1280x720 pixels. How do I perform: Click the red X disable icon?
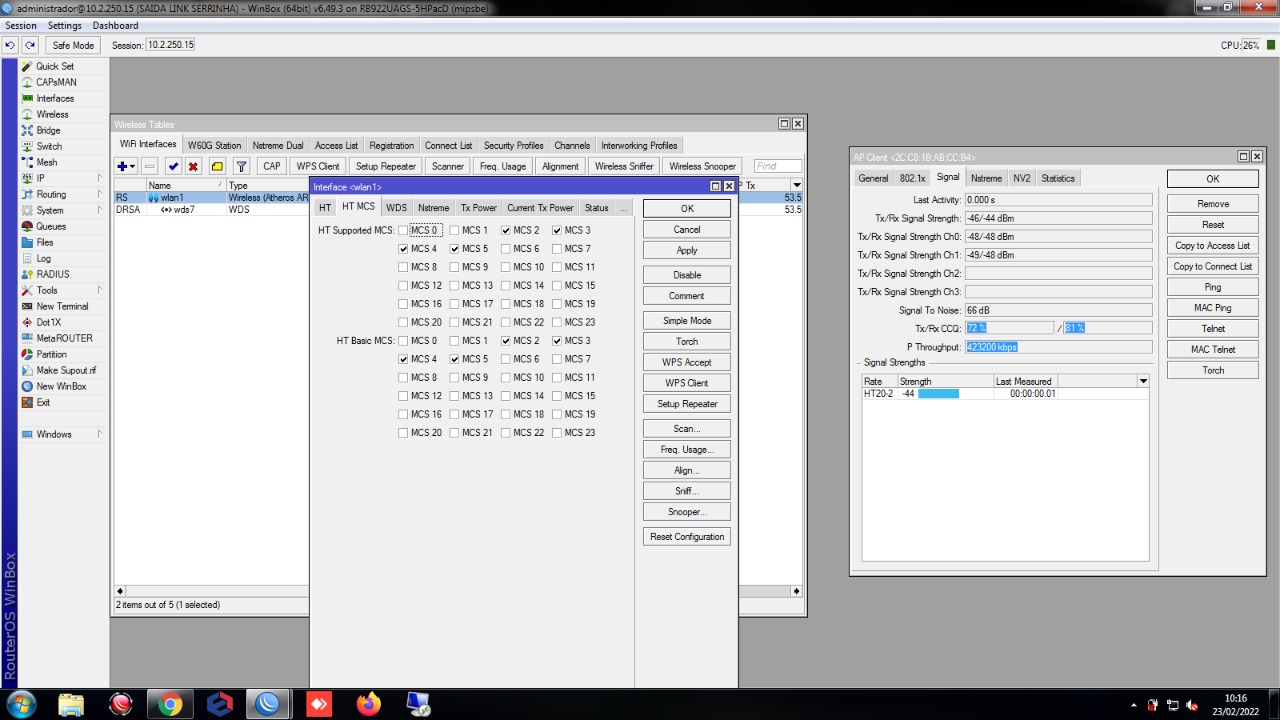pos(193,166)
